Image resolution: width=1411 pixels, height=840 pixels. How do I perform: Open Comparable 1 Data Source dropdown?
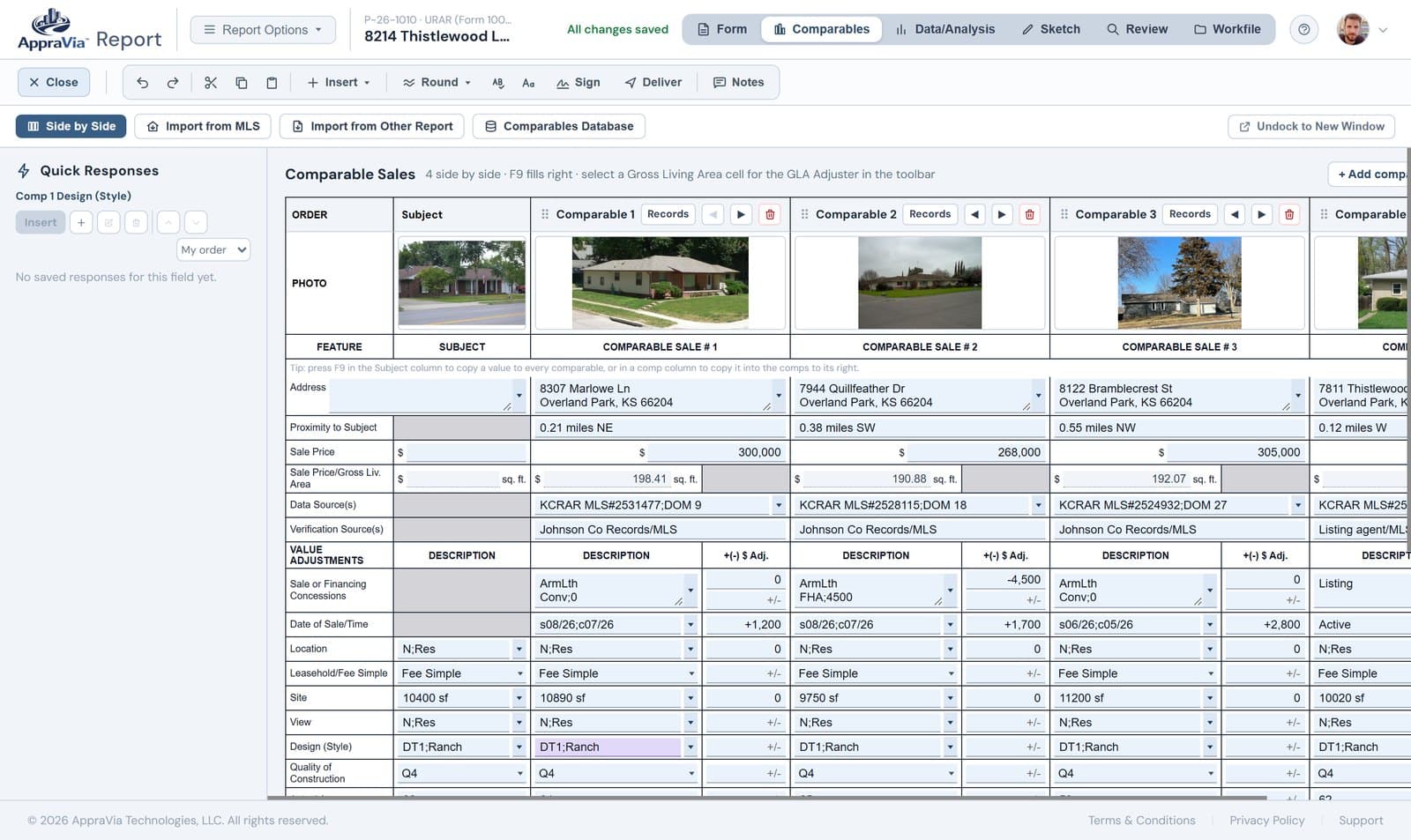click(778, 505)
